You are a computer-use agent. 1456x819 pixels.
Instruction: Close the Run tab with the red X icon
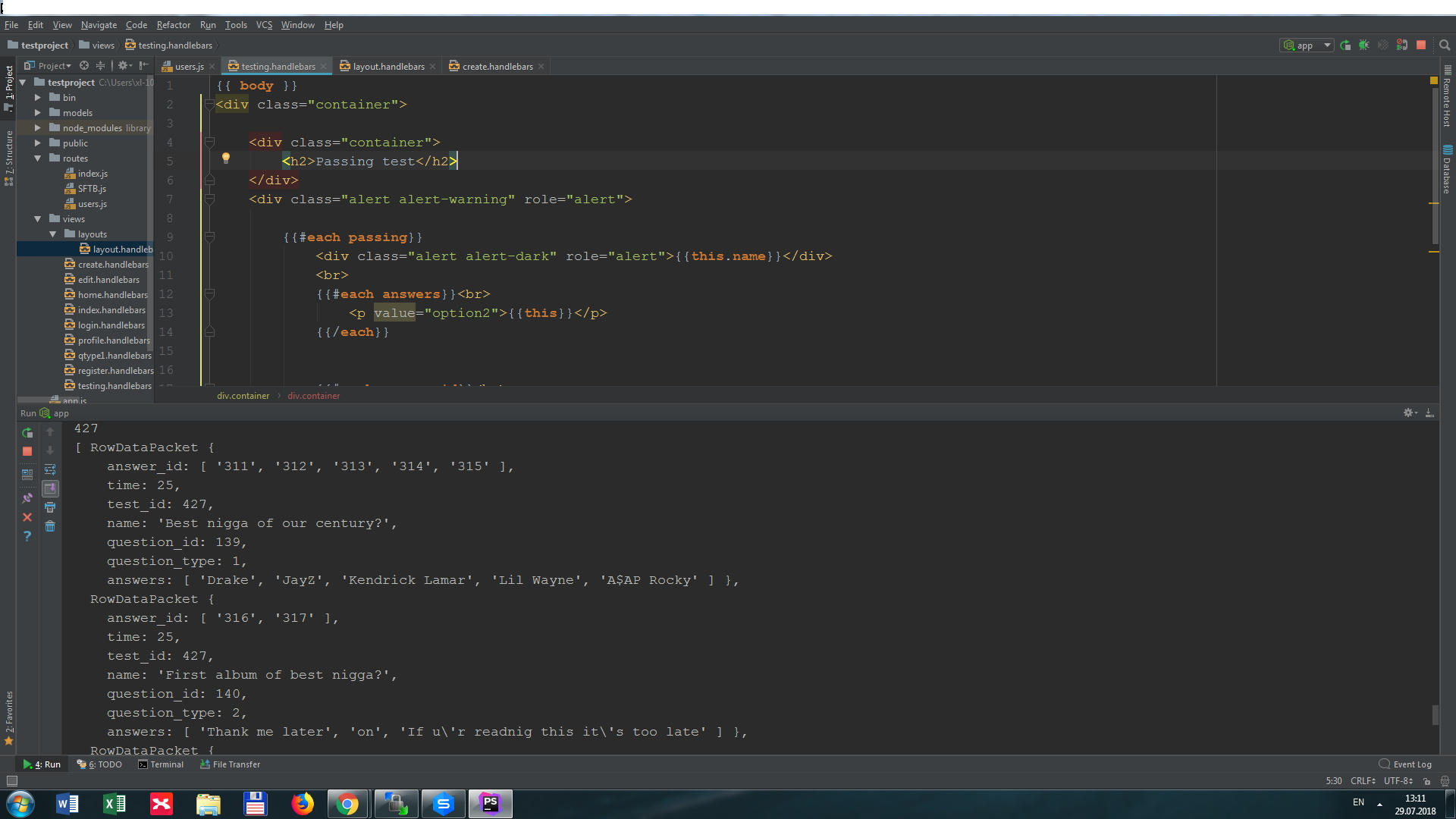27,517
